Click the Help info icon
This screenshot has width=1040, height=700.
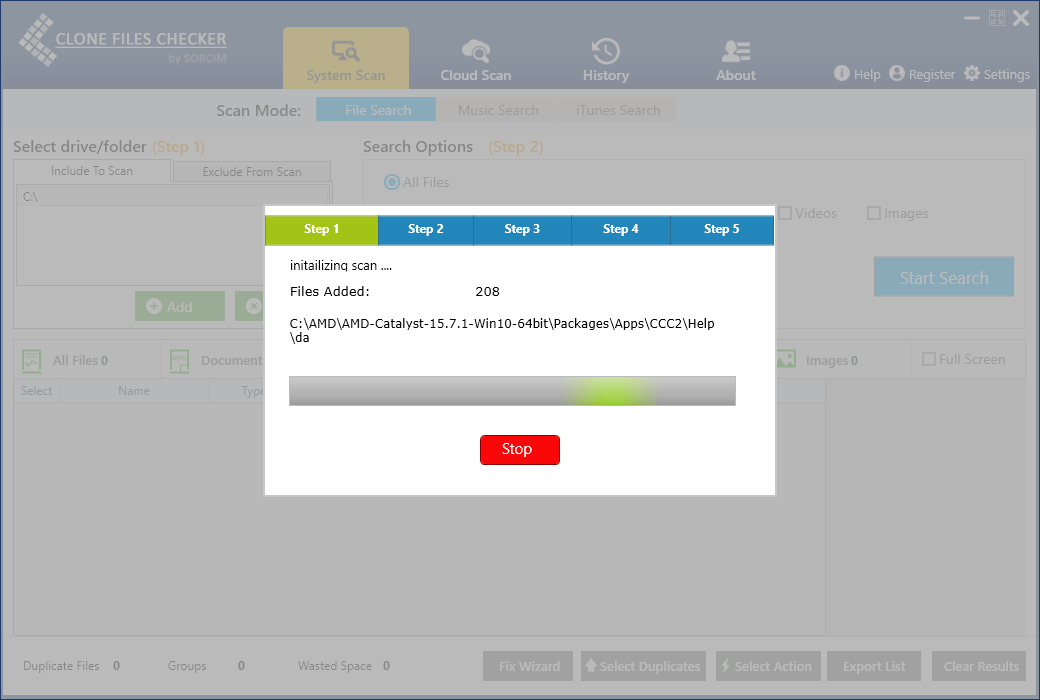click(x=841, y=73)
